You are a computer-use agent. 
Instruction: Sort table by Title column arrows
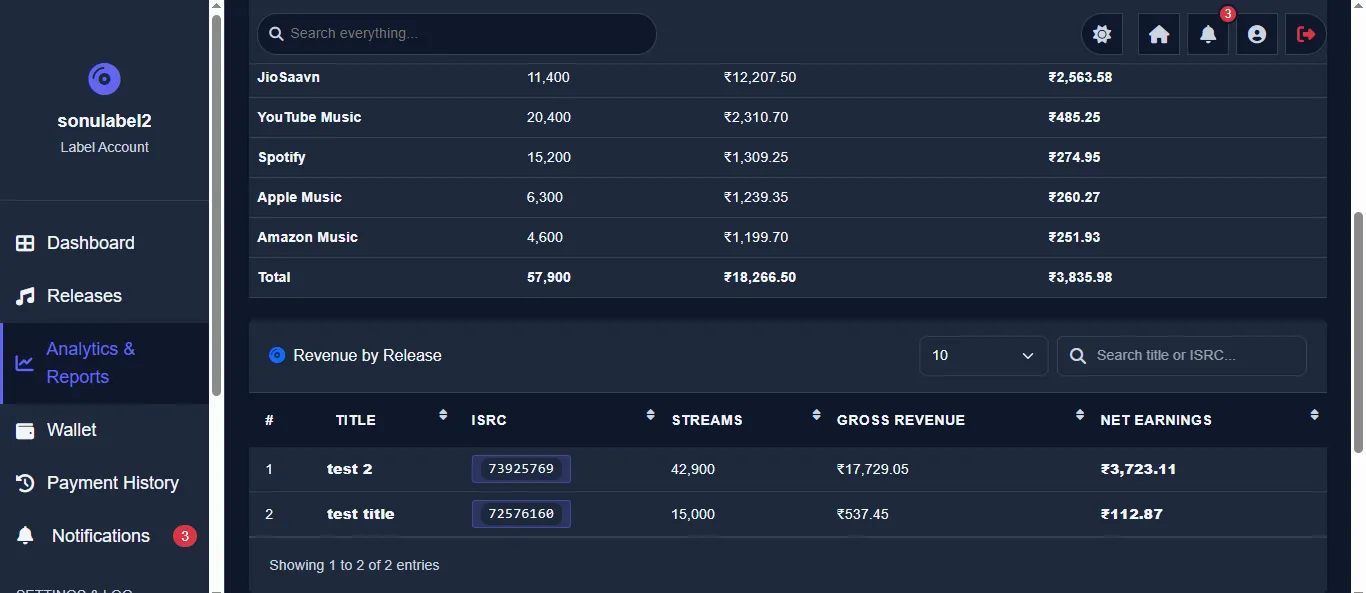point(443,414)
